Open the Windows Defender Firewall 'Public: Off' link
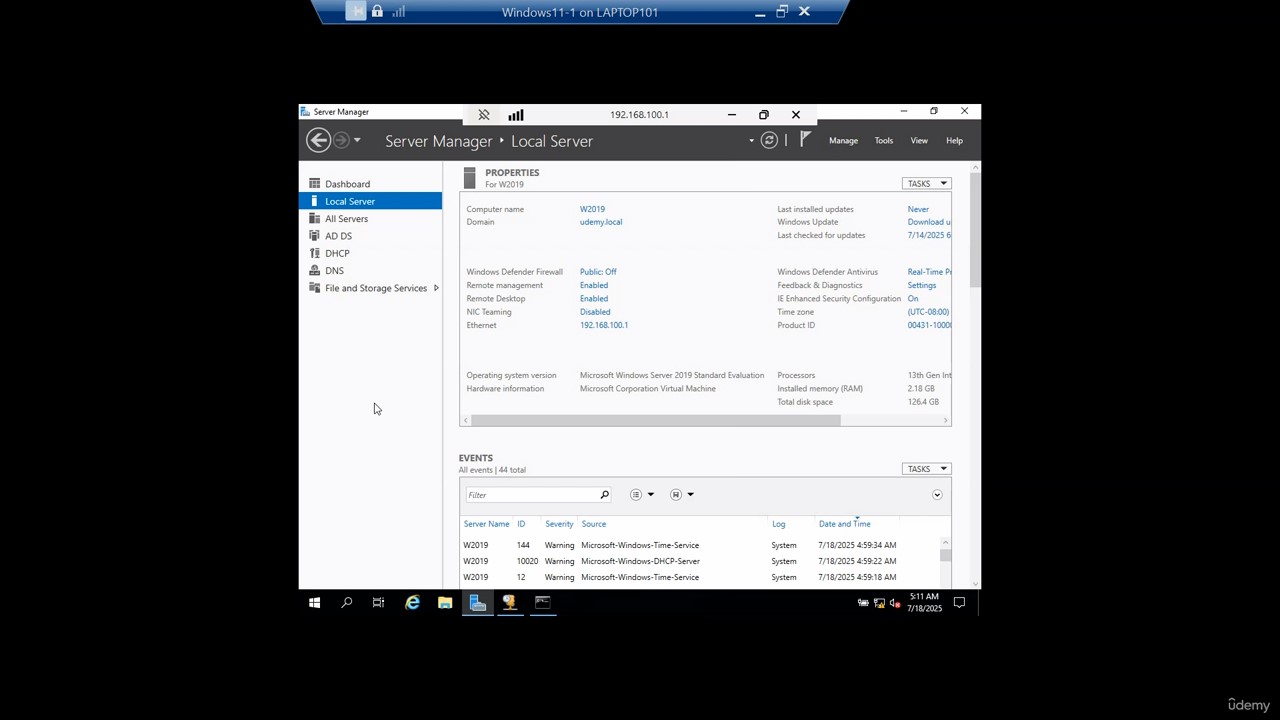 (598, 272)
